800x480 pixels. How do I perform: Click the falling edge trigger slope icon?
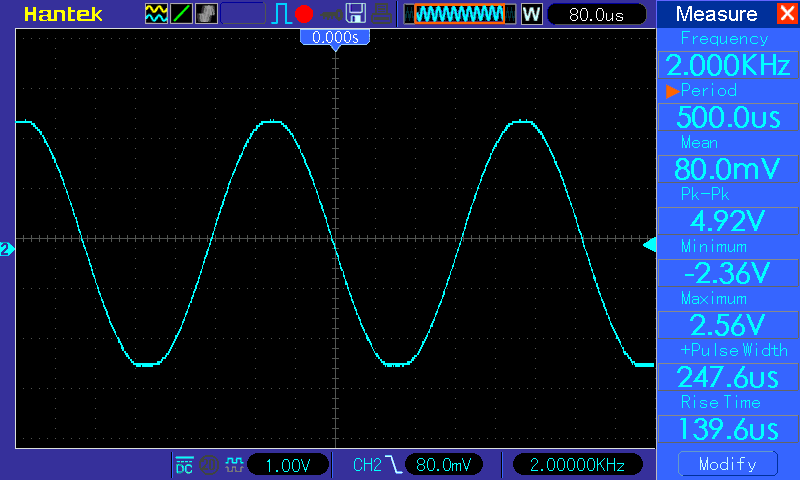(x=394, y=465)
